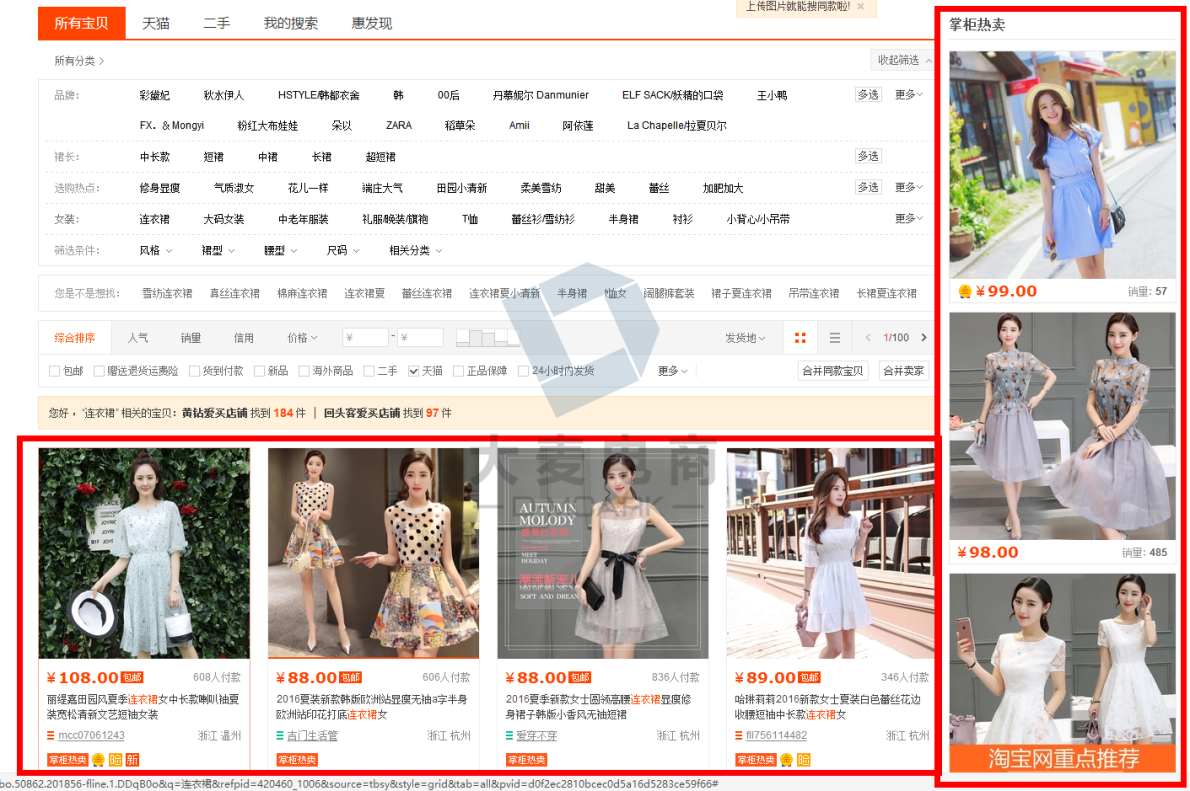1190x791 pixels.
Task: Click 合并同款宝贝 button
Action: [x=833, y=371]
